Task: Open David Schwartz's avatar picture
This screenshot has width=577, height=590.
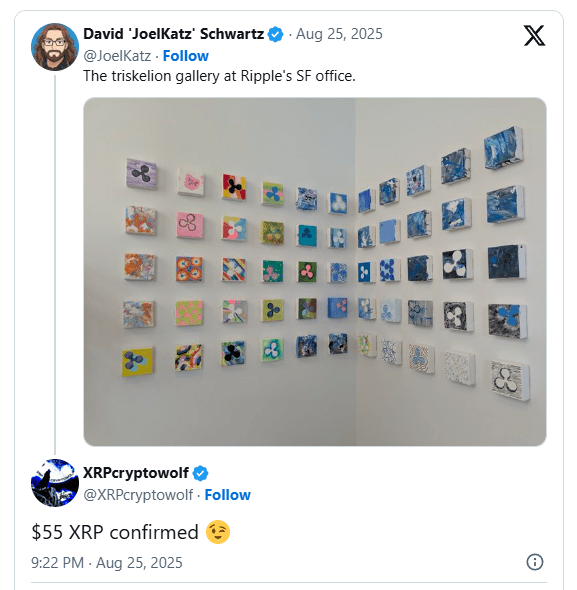Action: 55,47
